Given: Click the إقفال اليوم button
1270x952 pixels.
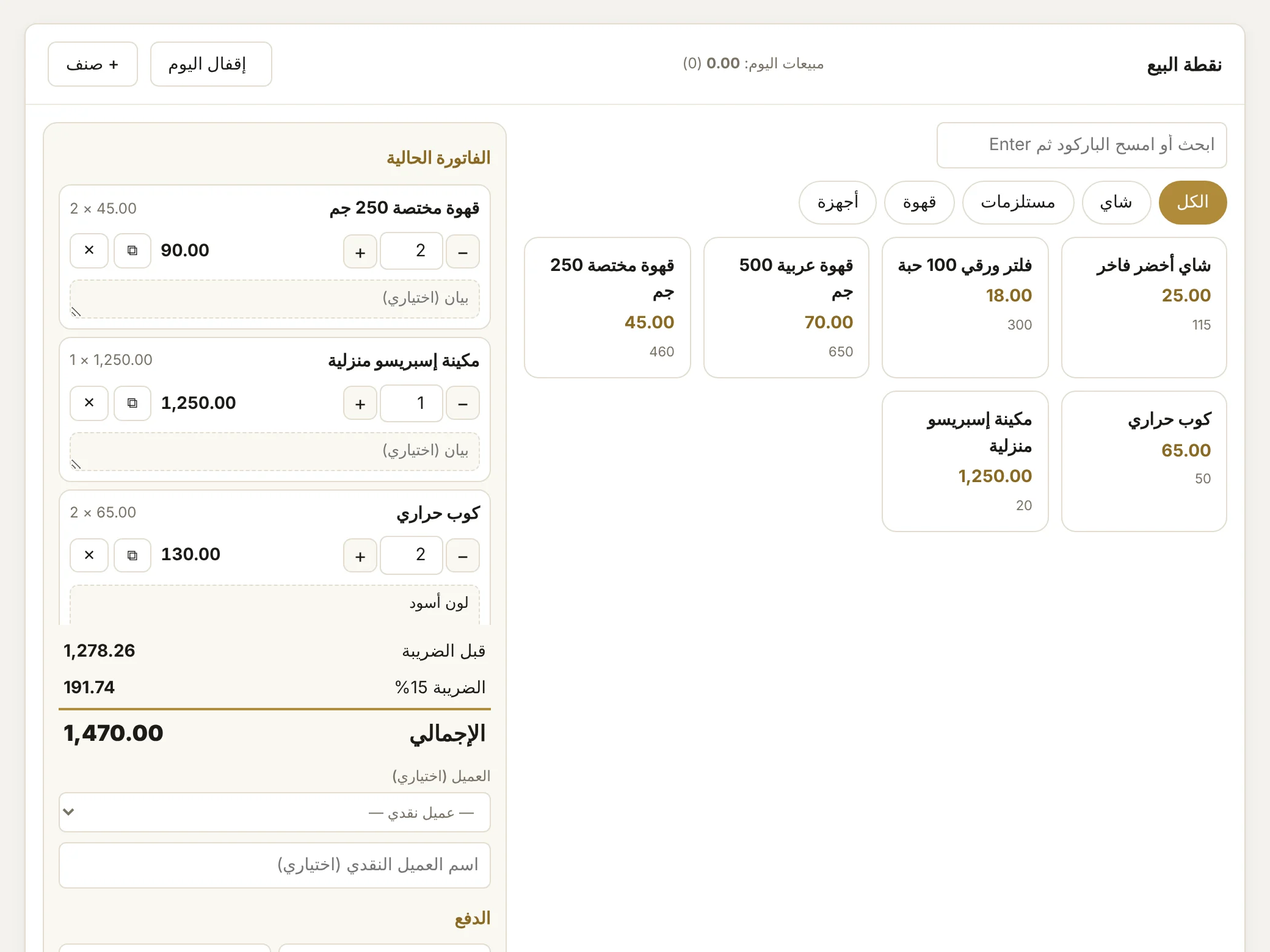Looking at the screenshot, I should coord(211,64).
